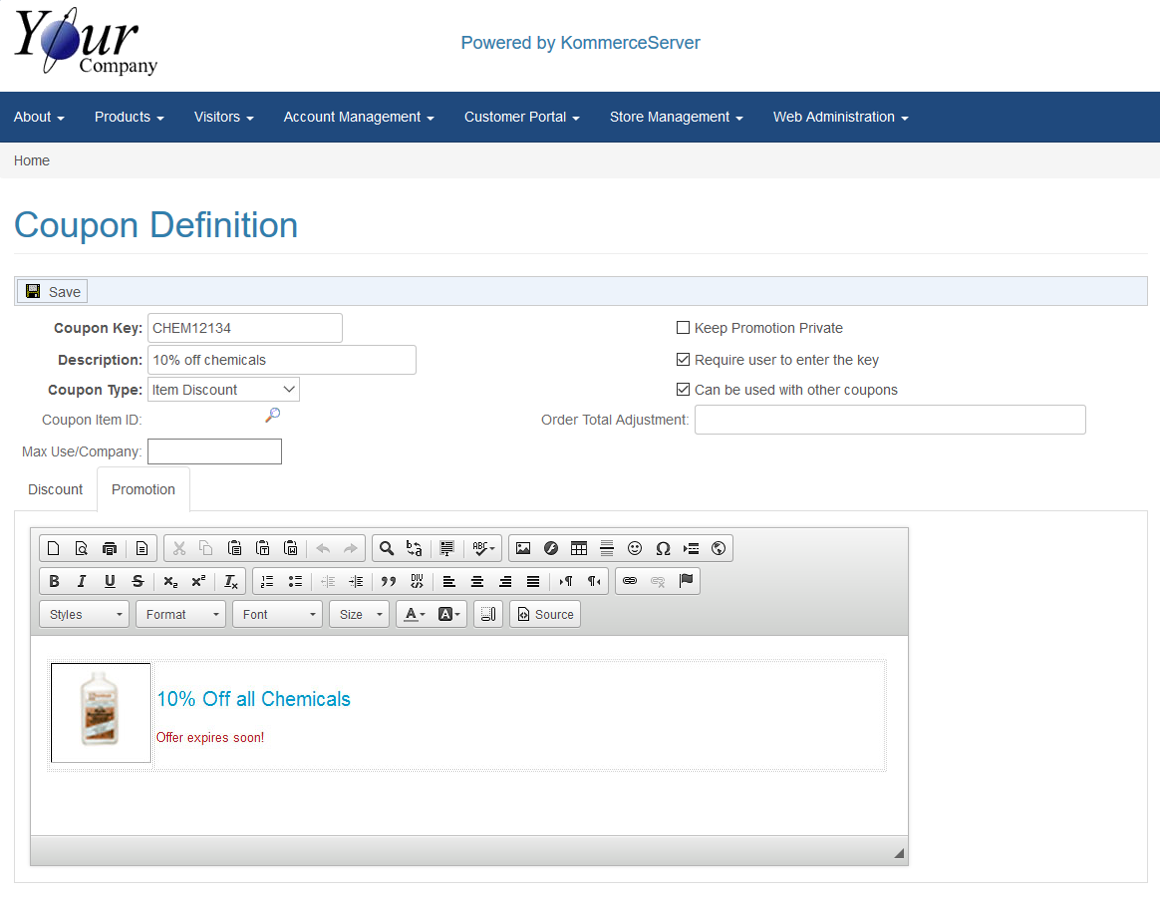Switch to the Discount tab
The height and width of the screenshot is (898, 1160).
coord(55,489)
